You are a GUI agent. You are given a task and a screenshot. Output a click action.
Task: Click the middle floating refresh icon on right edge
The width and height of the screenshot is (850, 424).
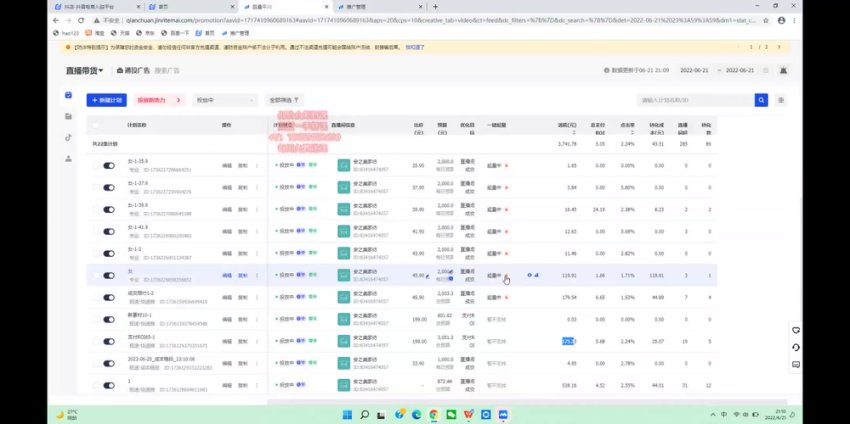(x=796, y=348)
